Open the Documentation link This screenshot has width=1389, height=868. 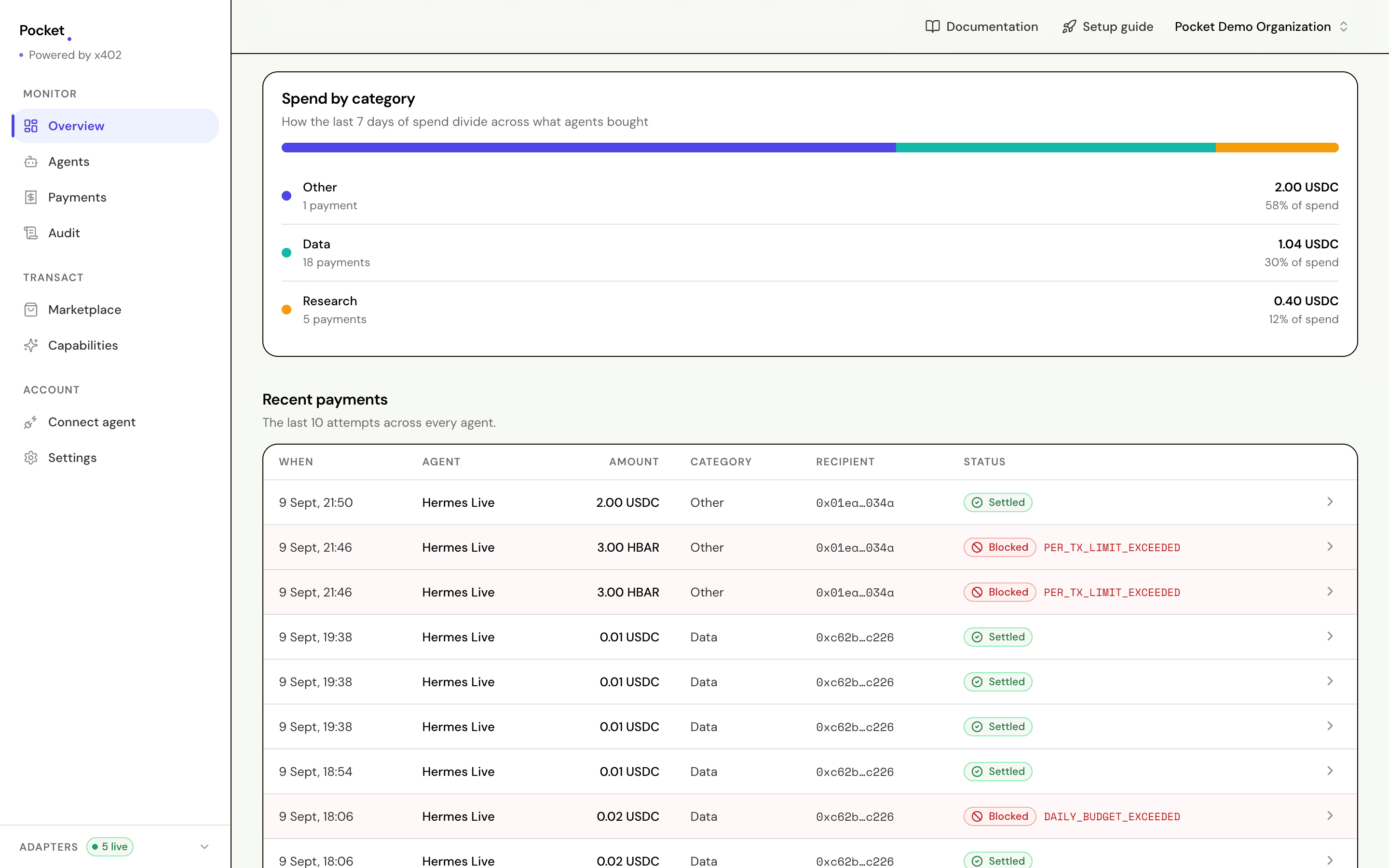point(981,27)
